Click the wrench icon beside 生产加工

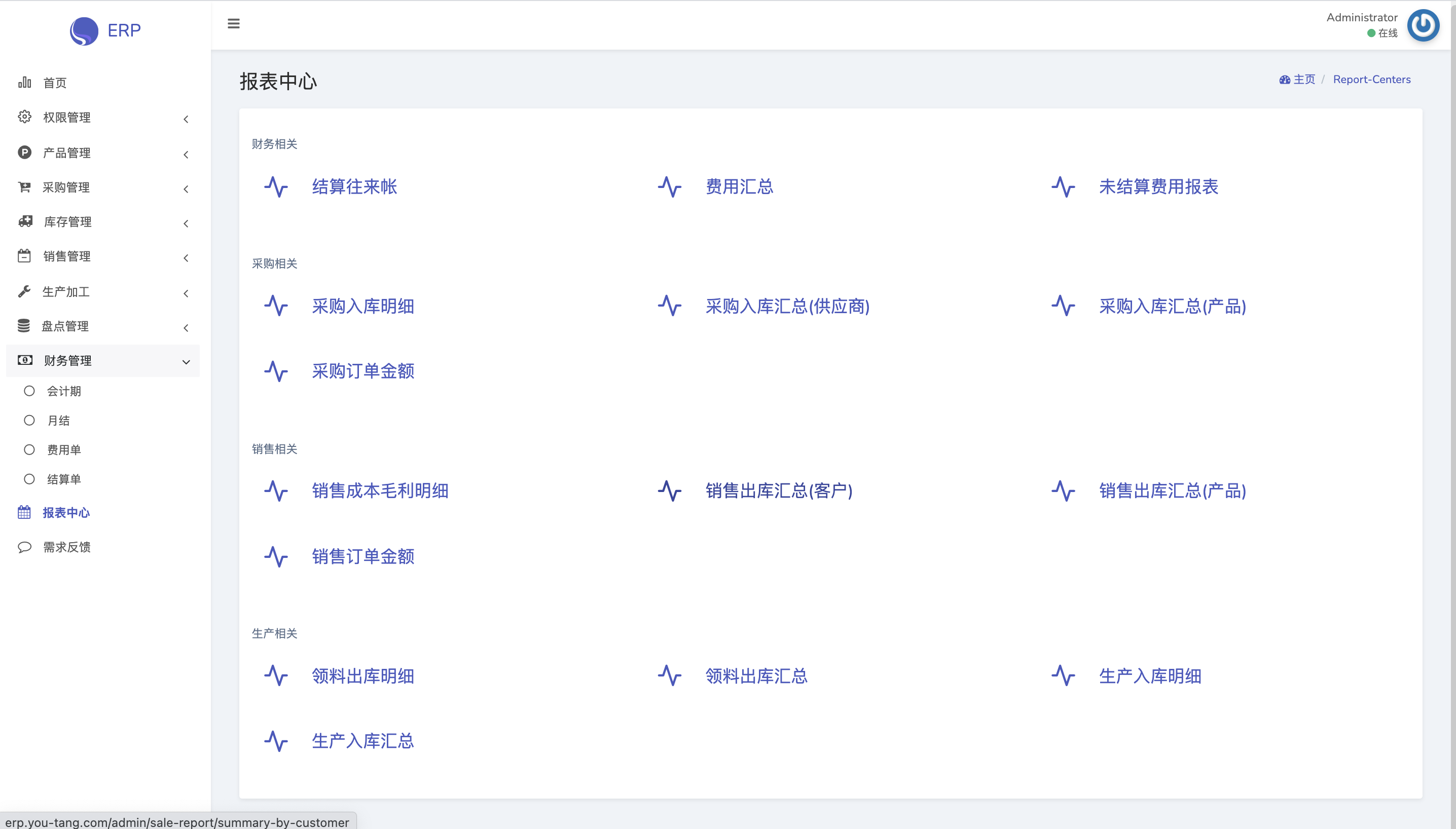point(24,291)
